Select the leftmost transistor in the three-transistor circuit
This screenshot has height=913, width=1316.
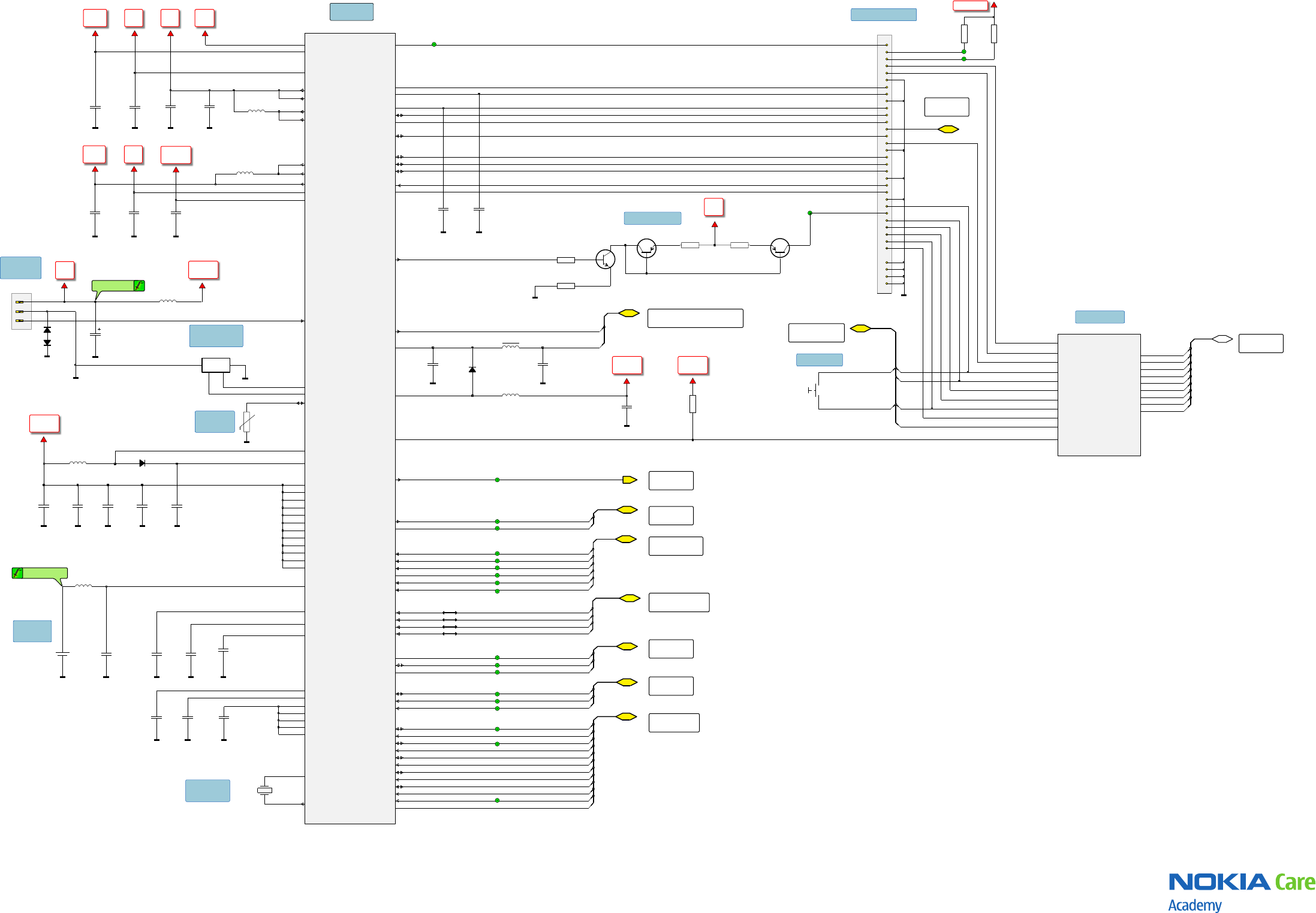click(606, 259)
